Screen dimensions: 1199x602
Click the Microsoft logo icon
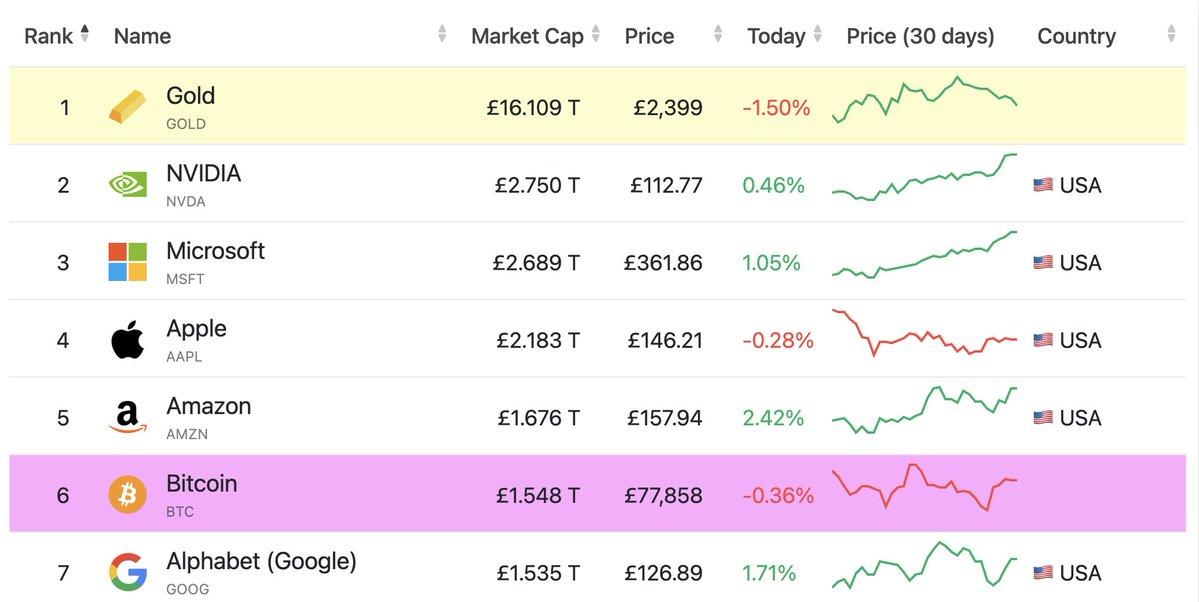[127, 262]
